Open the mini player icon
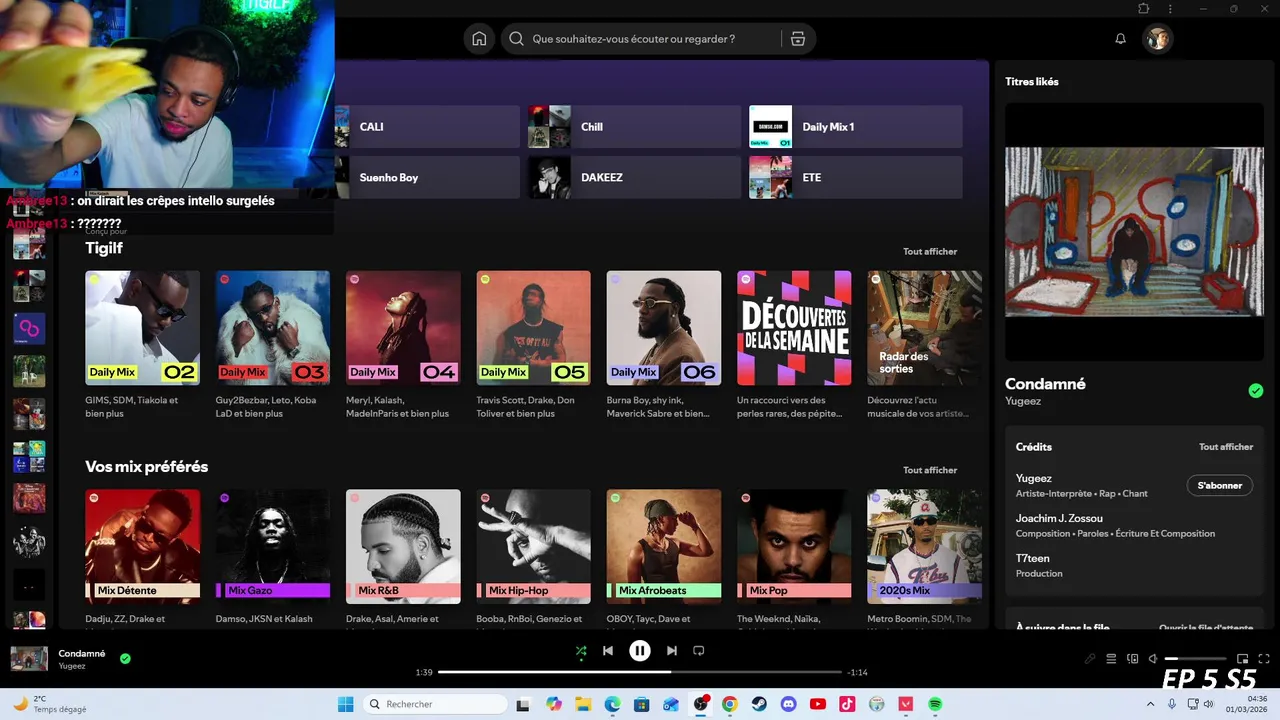 1242,659
